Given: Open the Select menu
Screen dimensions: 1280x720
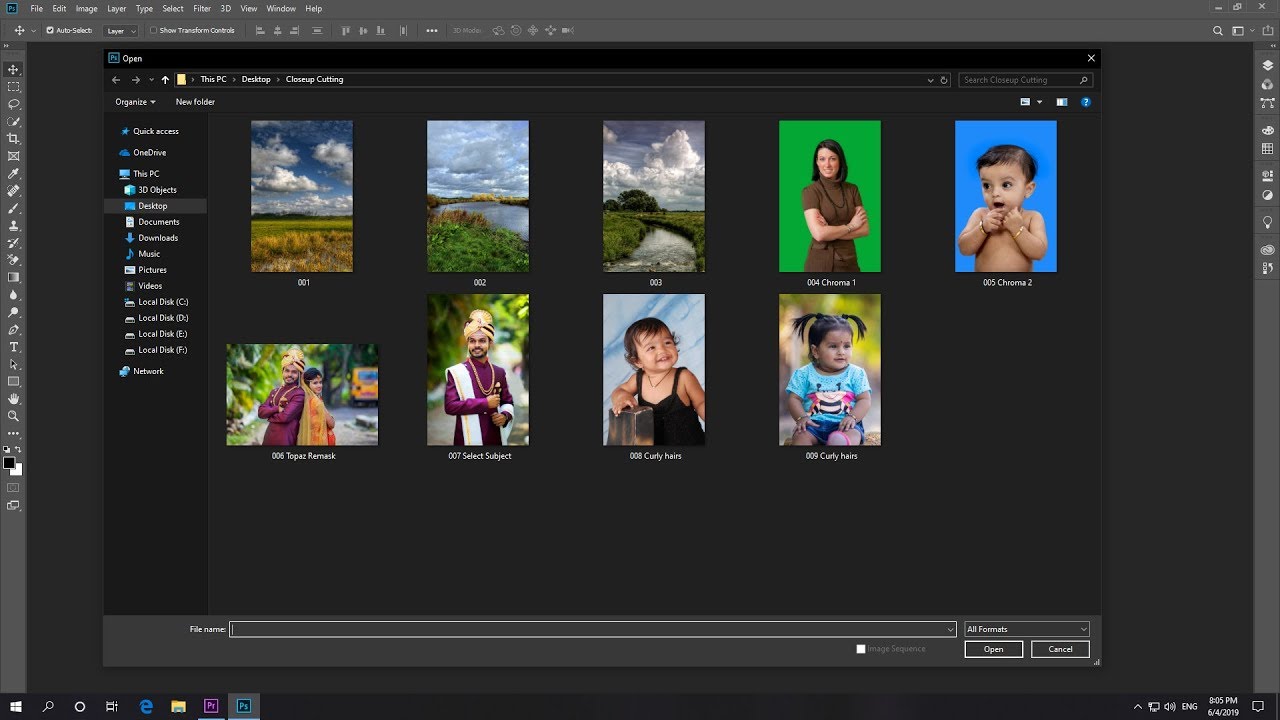Looking at the screenshot, I should [x=173, y=8].
